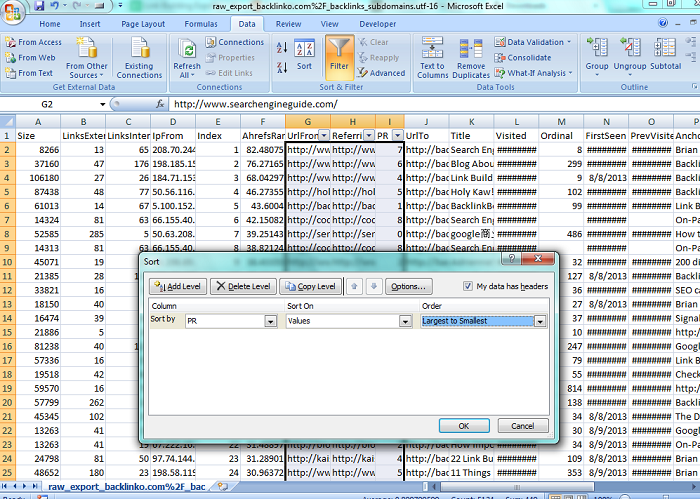Viewport: 700px width, 499px height.
Task: Switch to Developer ribbon tab
Action: 378,24
